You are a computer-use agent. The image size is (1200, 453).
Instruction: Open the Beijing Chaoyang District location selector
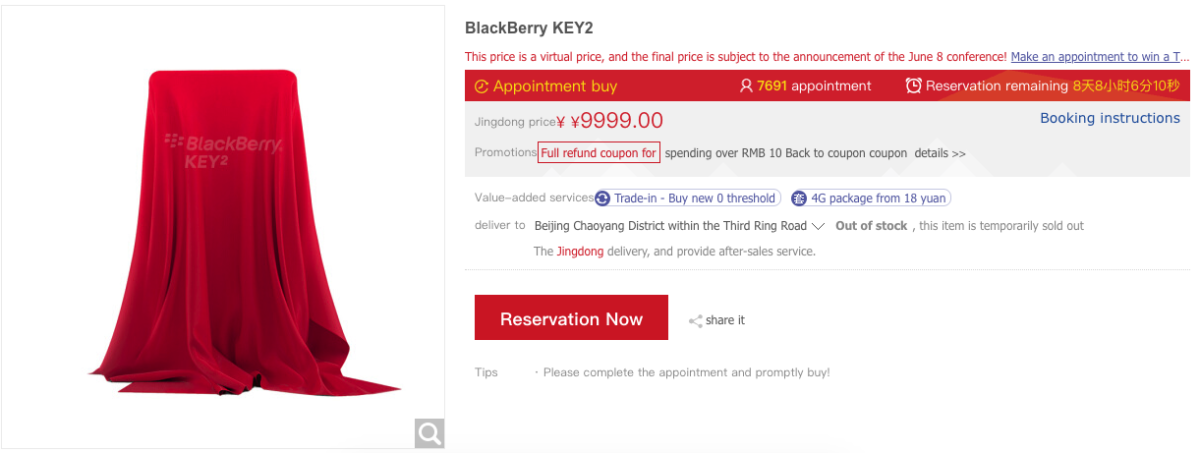tap(670, 226)
